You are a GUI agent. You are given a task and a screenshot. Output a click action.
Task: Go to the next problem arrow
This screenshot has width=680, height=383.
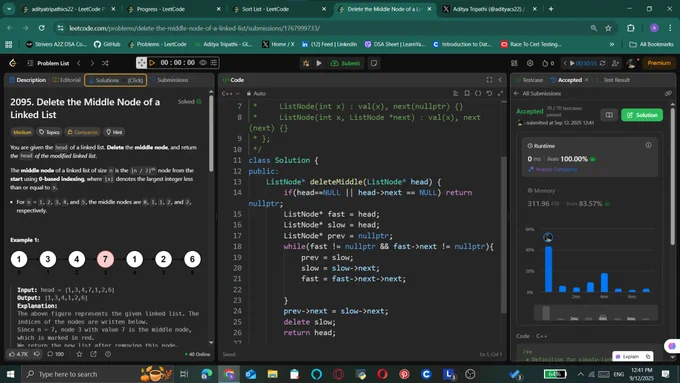(92, 63)
